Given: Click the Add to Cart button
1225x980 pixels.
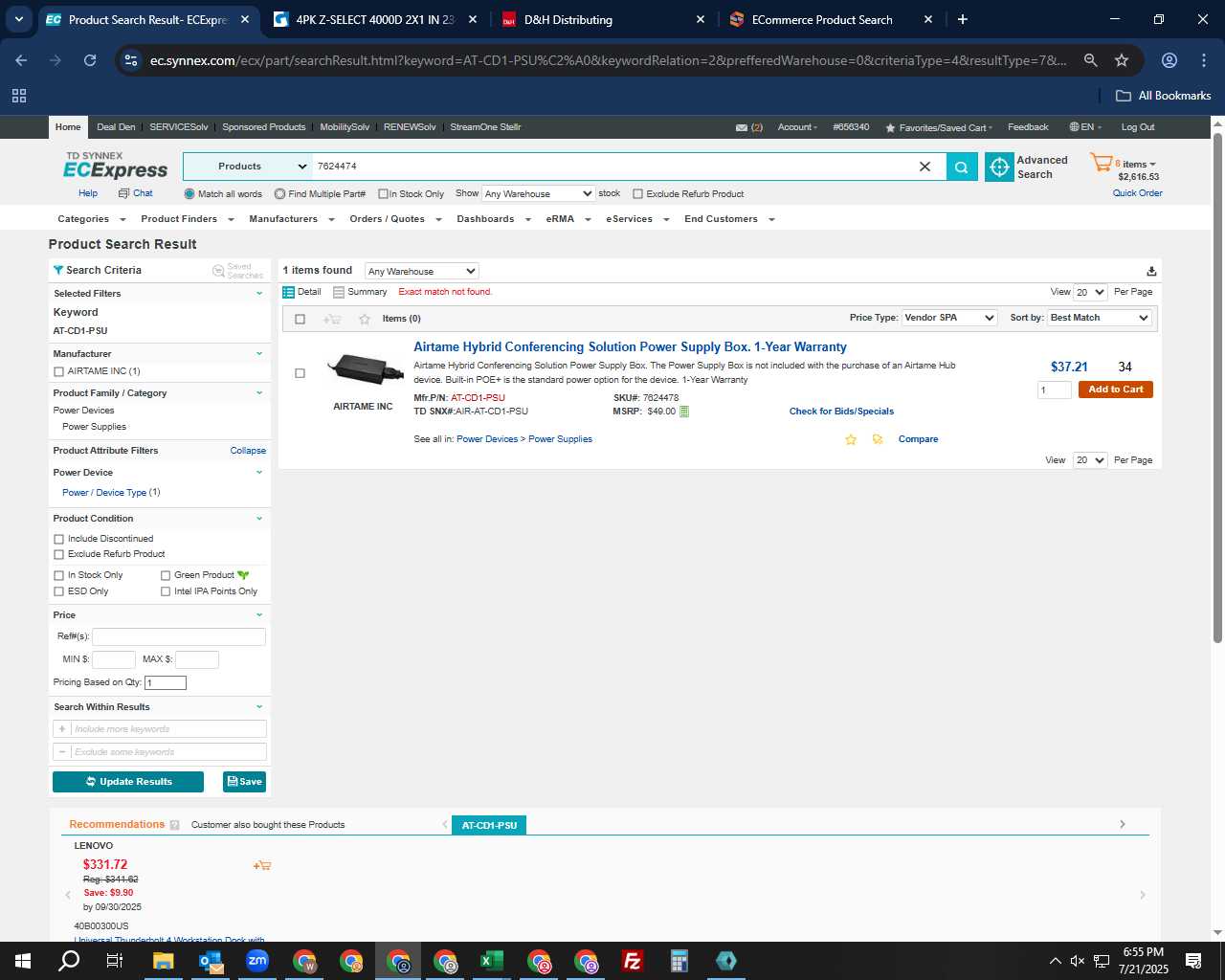Looking at the screenshot, I should pos(1116,390).
